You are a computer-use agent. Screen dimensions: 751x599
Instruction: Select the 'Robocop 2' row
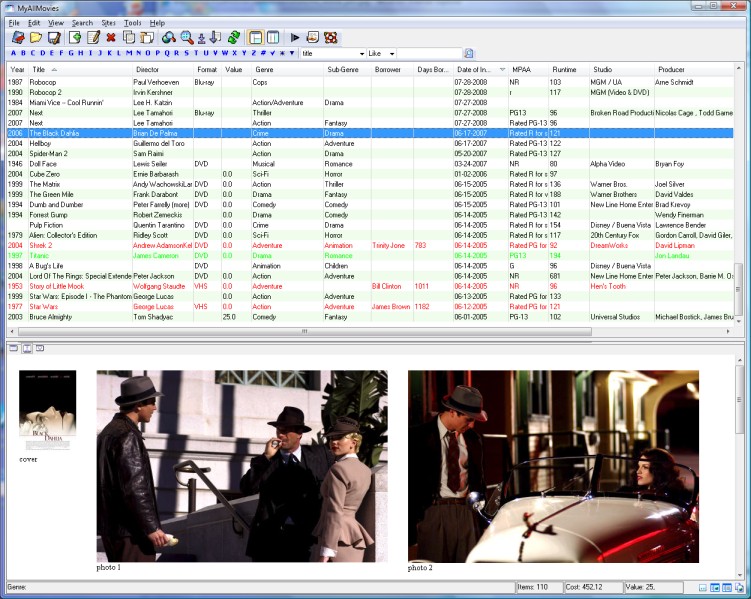pyautogui.click(x=370, y=92)
